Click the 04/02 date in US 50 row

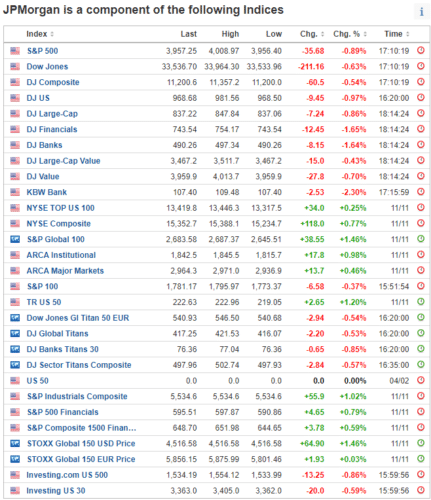(x=399, y=381)
